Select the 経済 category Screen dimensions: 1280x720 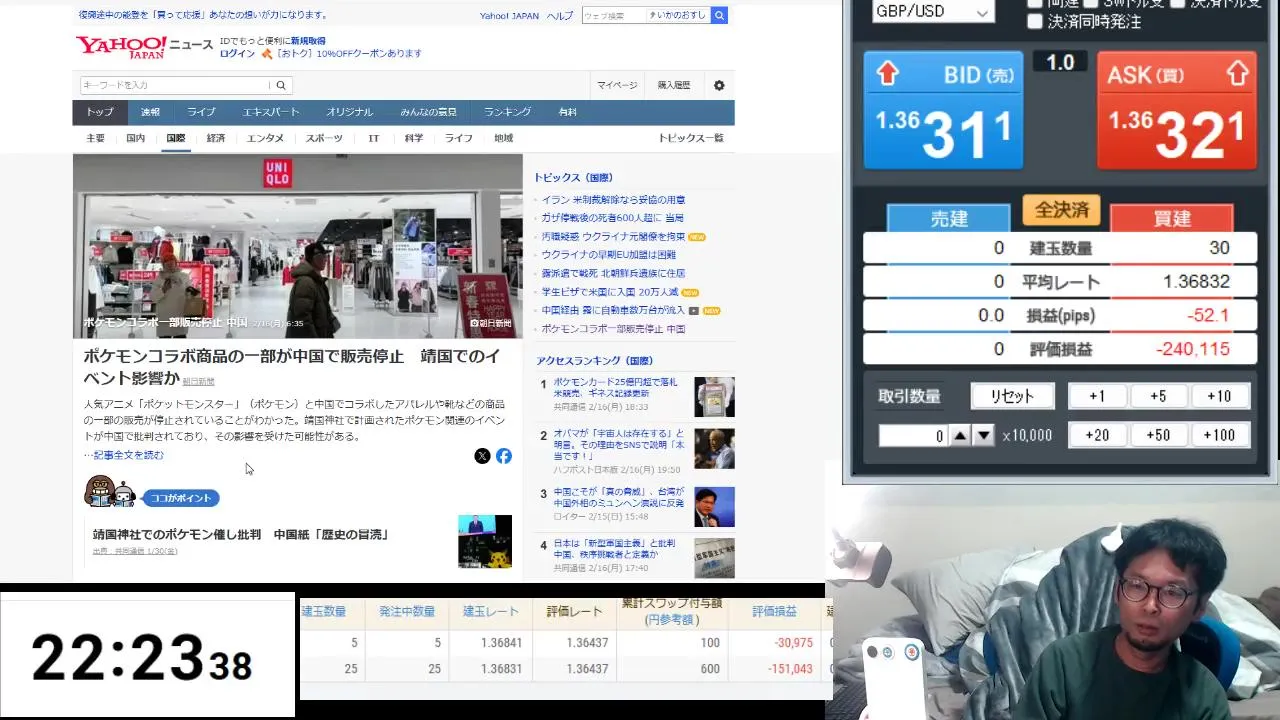coord(216,138)
